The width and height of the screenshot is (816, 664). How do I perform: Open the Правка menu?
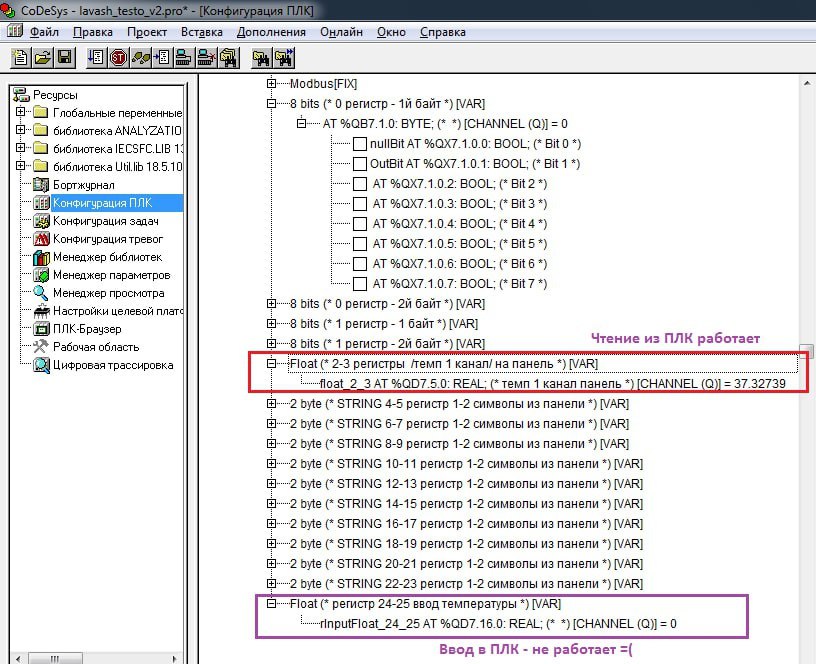click(x=93, y=32)
